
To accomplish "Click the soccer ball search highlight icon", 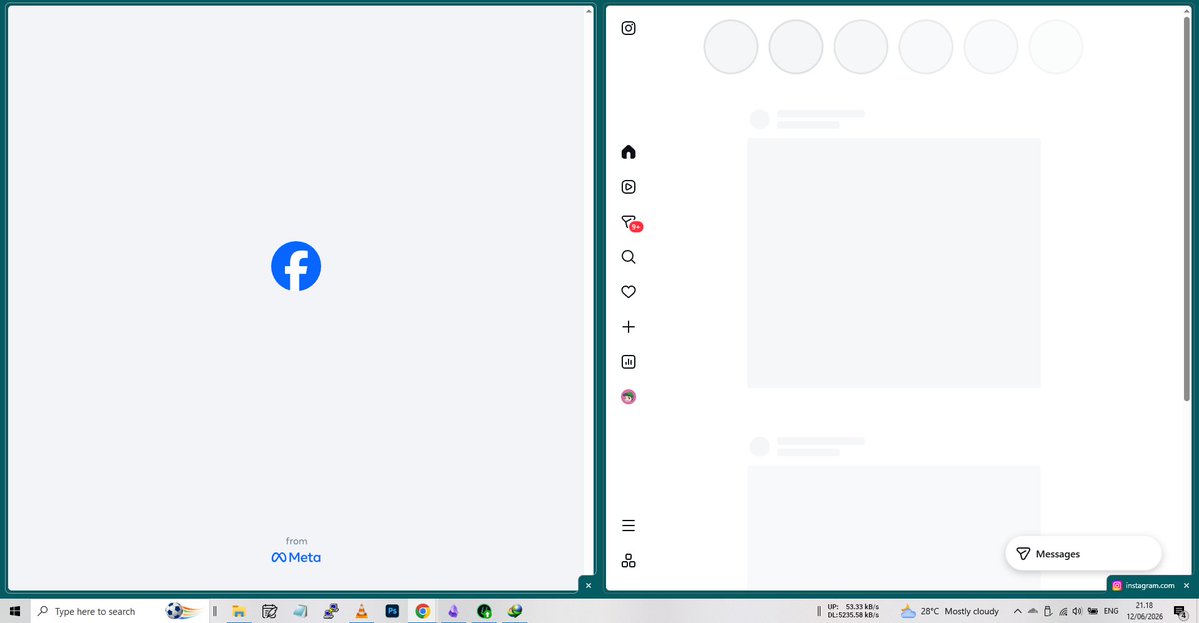I will [183, 611].
